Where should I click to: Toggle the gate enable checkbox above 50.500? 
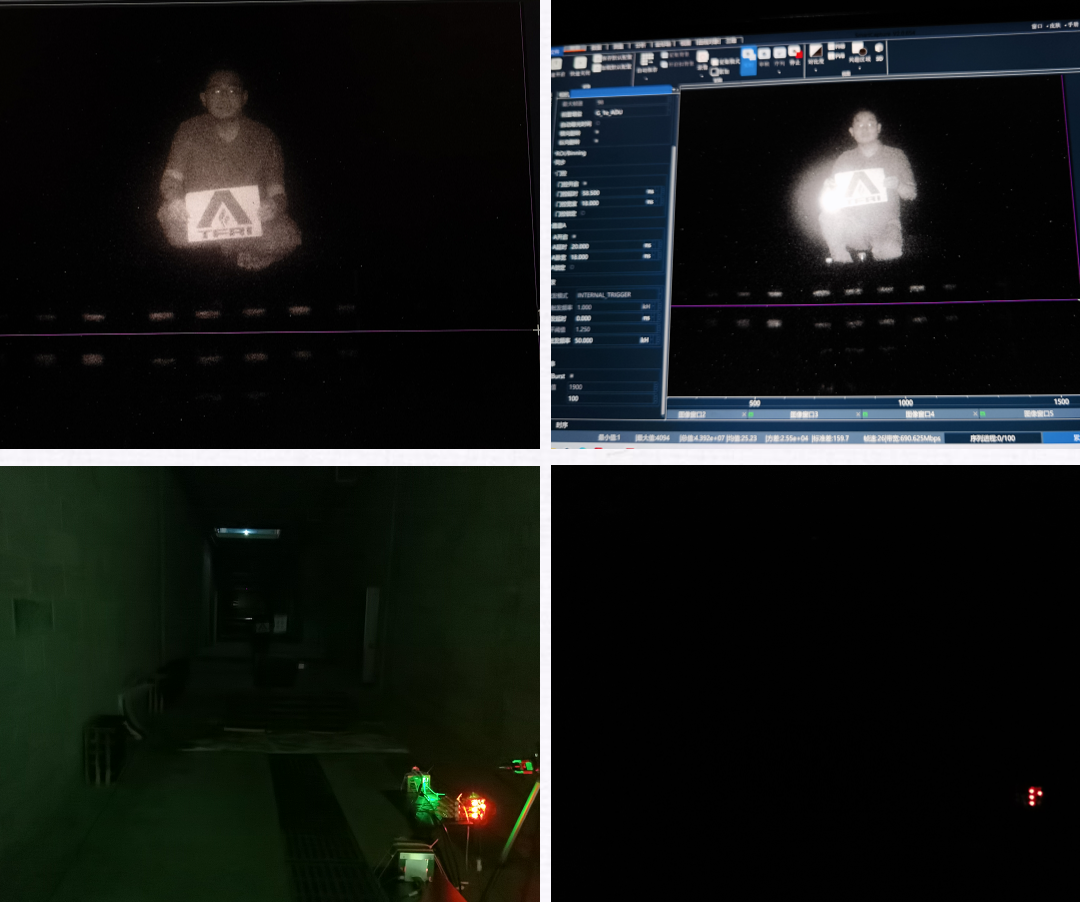[x=586, y=183]
